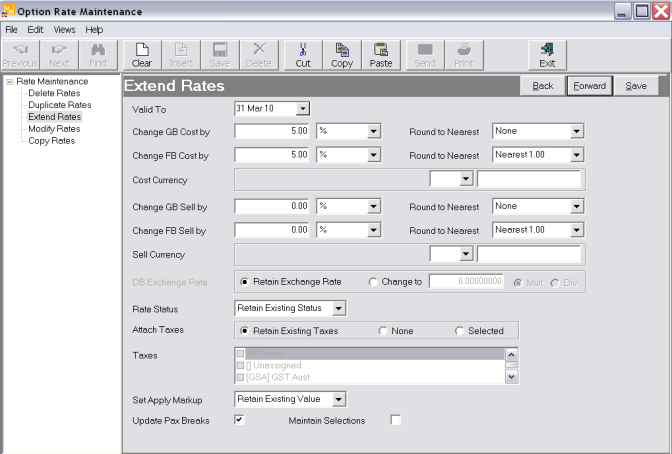Open the GB Sell percent unit dropdown
This screenshot has height=454, width=672.
point(373,207)
